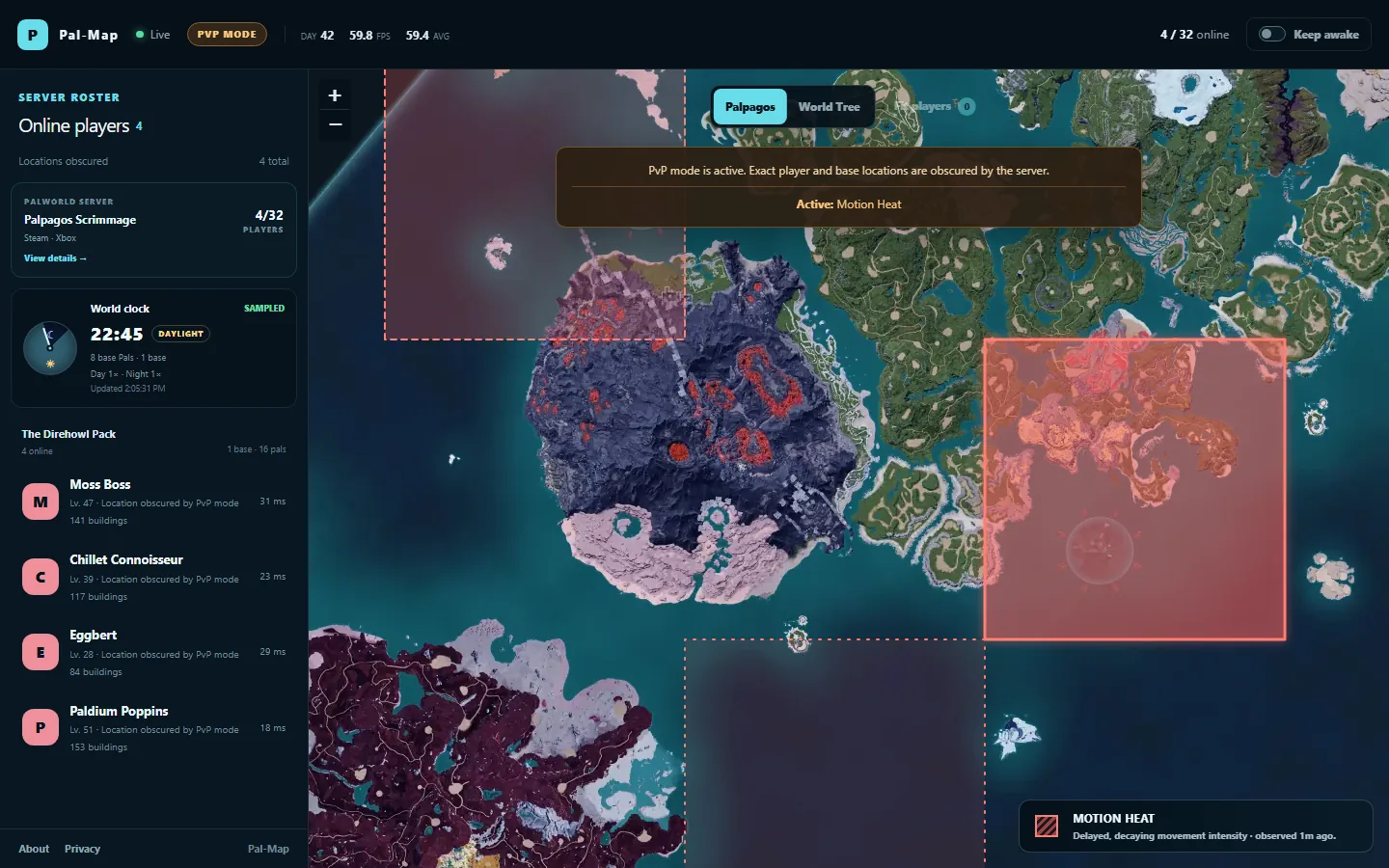
Task: Click the world clock dial icon
Action: pyautogui.click(x=50, y=348)
